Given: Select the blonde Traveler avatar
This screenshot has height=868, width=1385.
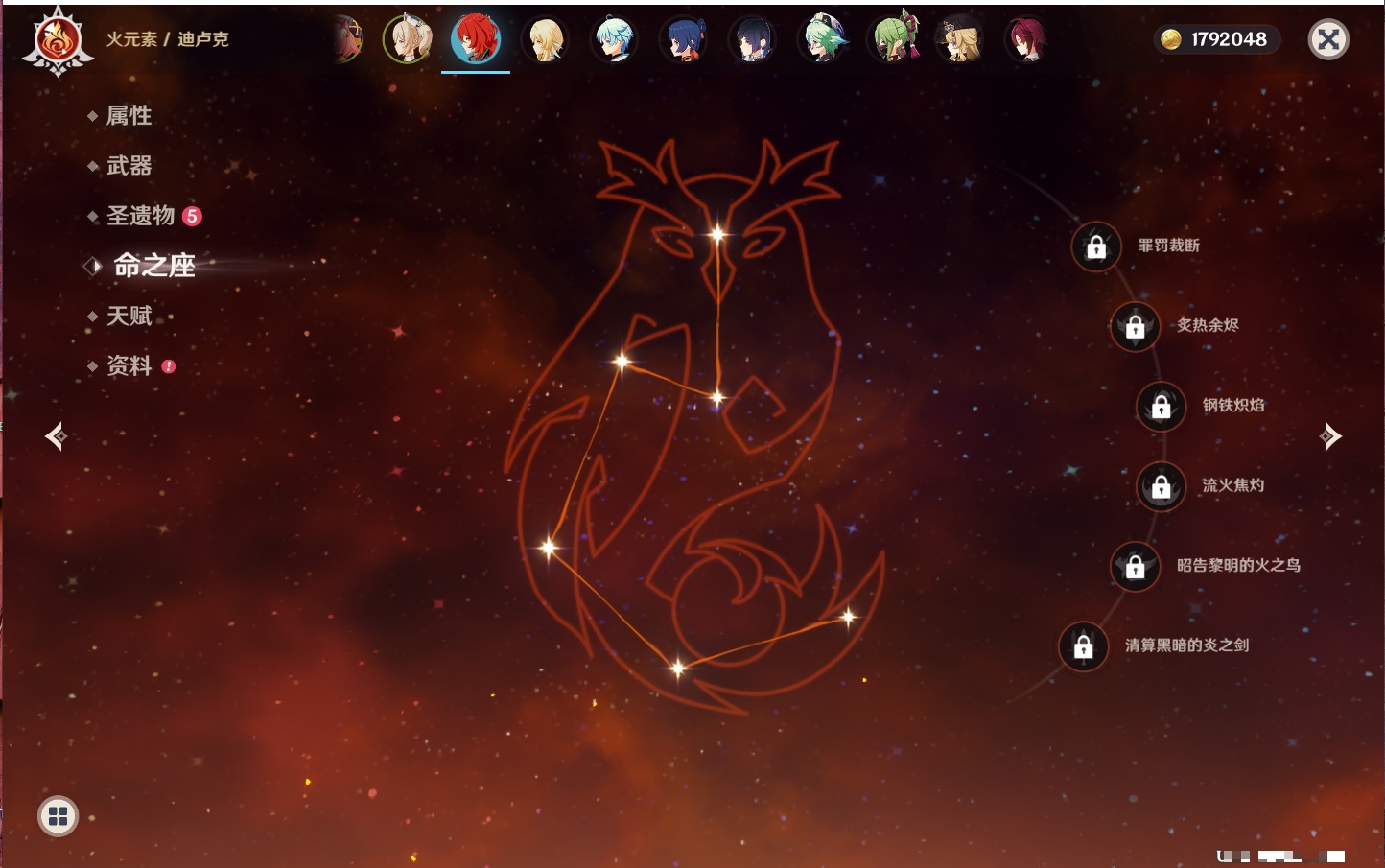Looking at the screenshot, I should tap(545, 39).
